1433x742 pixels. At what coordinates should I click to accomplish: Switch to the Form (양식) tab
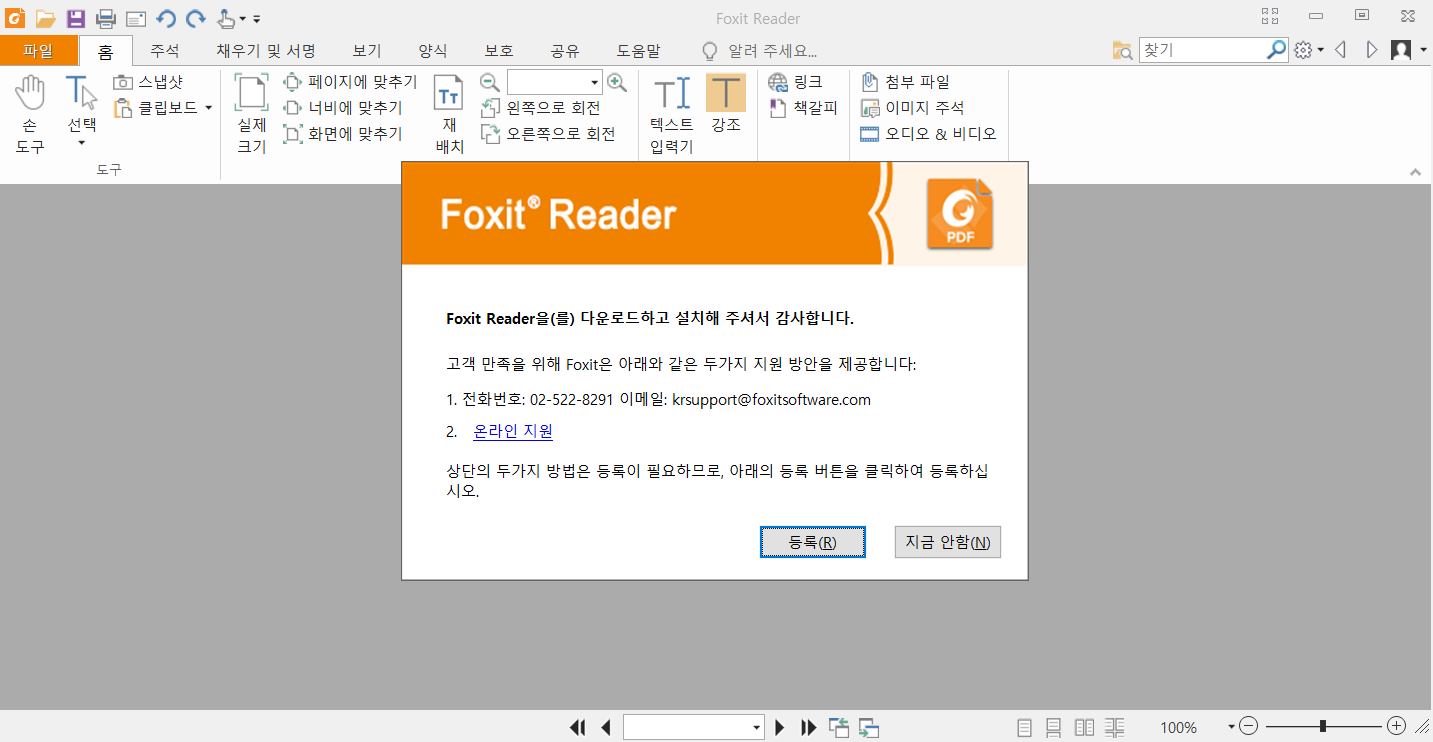tap(433, 51)
